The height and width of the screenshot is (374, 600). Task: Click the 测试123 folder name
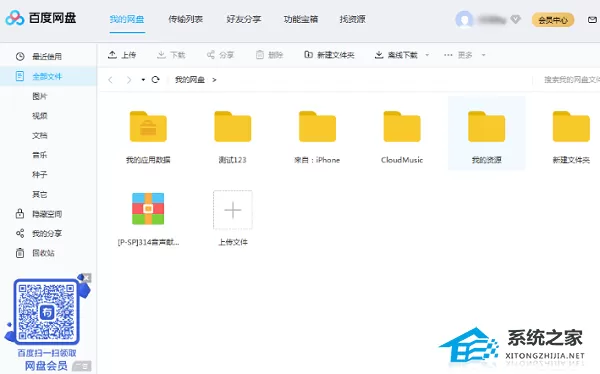coord(233,160)
